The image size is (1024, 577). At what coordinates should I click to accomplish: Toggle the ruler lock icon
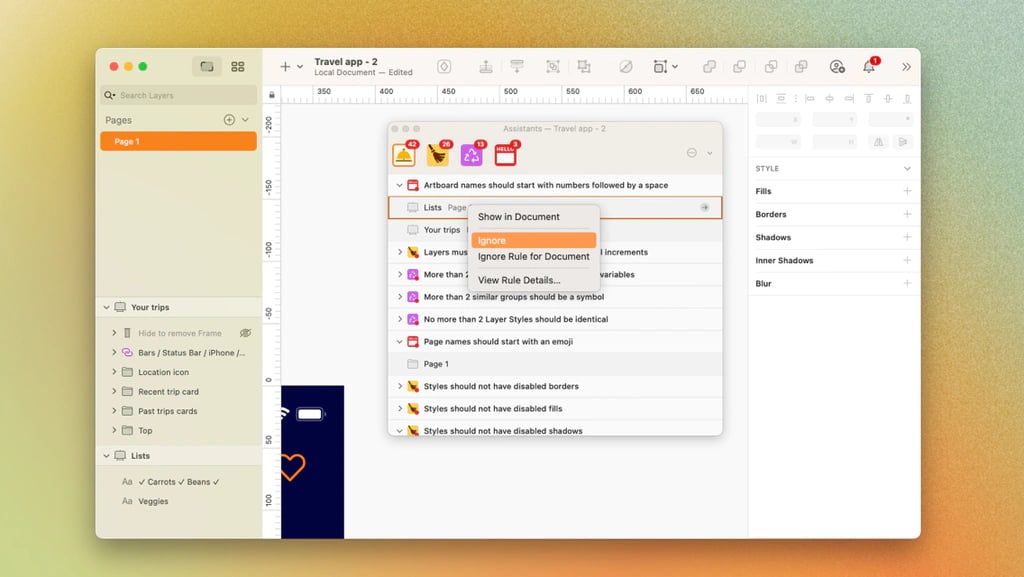coord(271,95)
